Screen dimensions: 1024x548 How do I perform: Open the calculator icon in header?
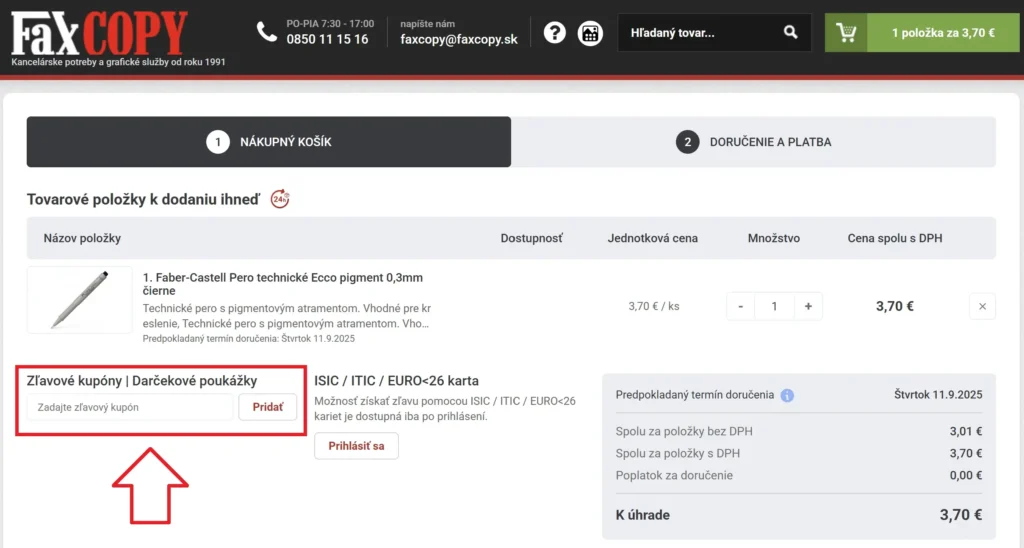[x=590, y=33]
